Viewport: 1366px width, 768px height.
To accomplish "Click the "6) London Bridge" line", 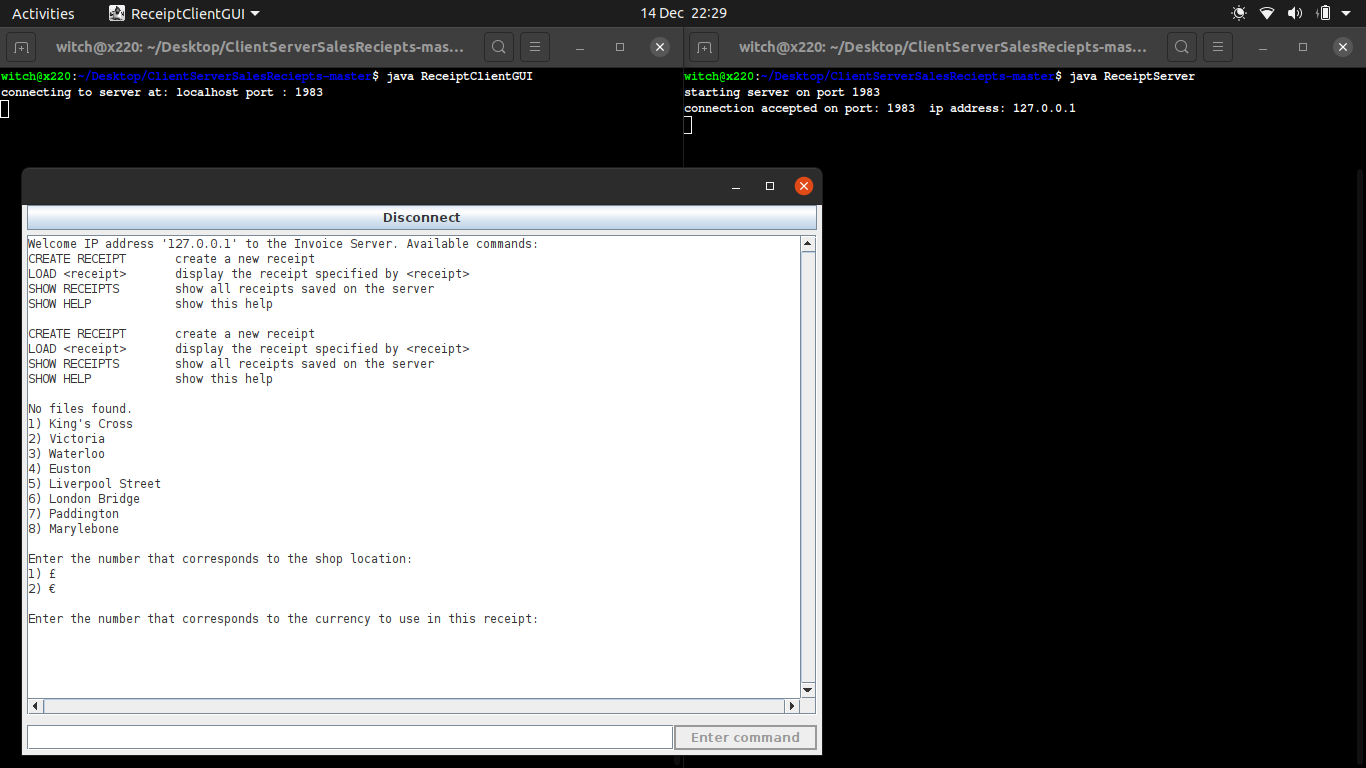I will tap(84, 499).
